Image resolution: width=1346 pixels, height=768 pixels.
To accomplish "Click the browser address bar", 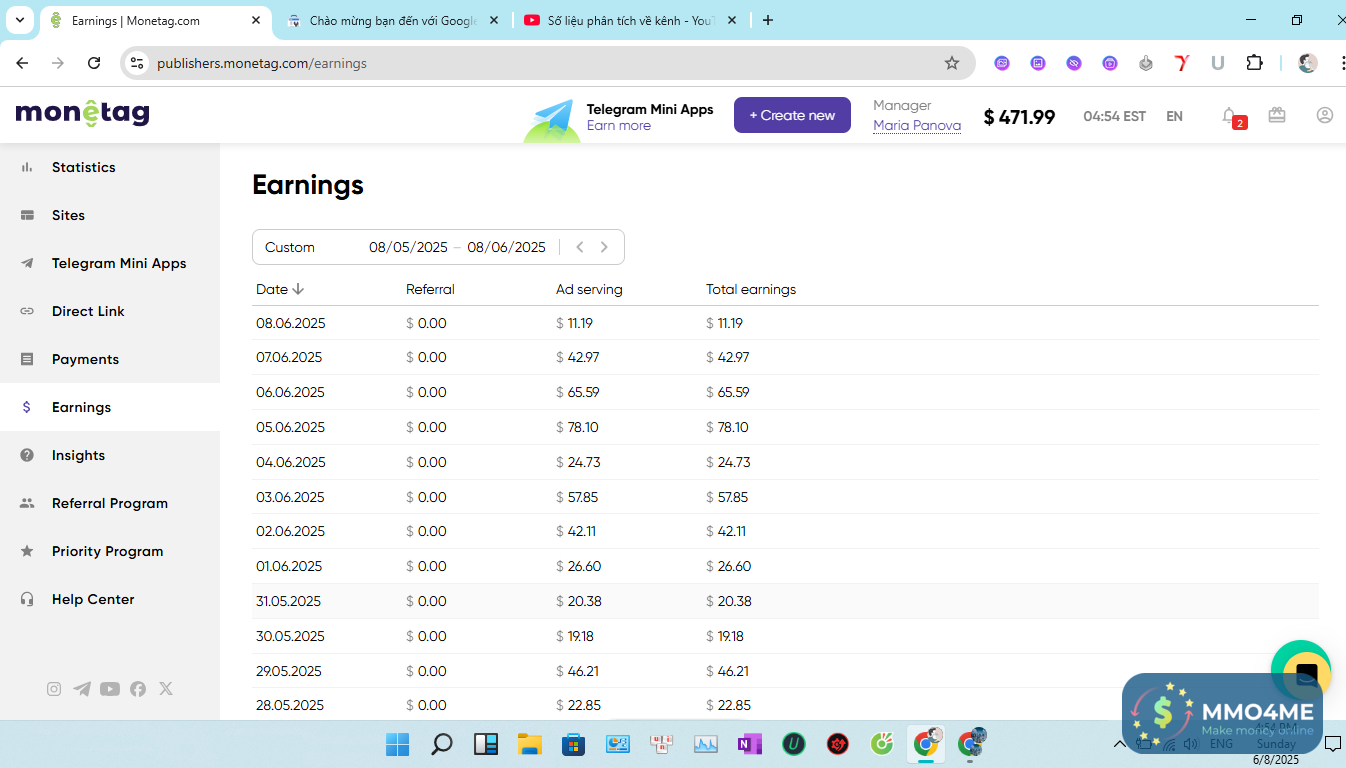I will (540, 63).
